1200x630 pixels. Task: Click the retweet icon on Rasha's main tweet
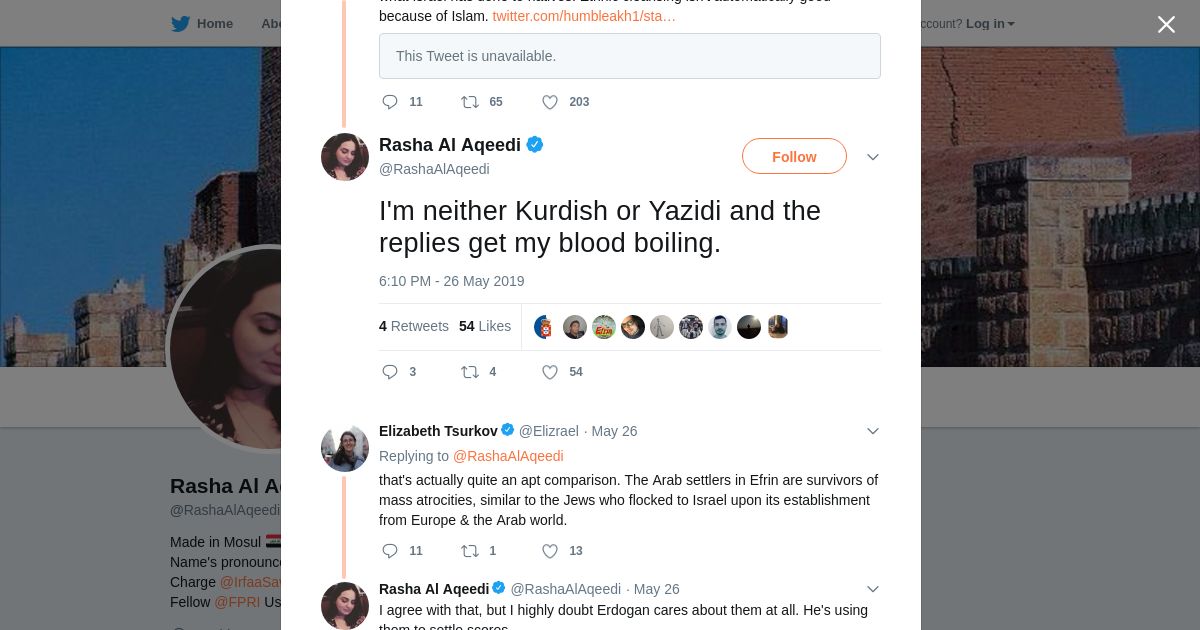click(470, 372)
